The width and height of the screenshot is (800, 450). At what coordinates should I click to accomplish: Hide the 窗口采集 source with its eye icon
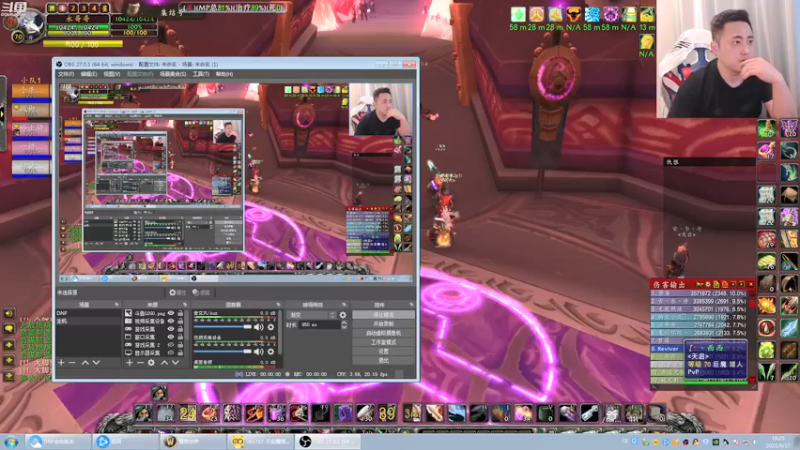point(170,337)
